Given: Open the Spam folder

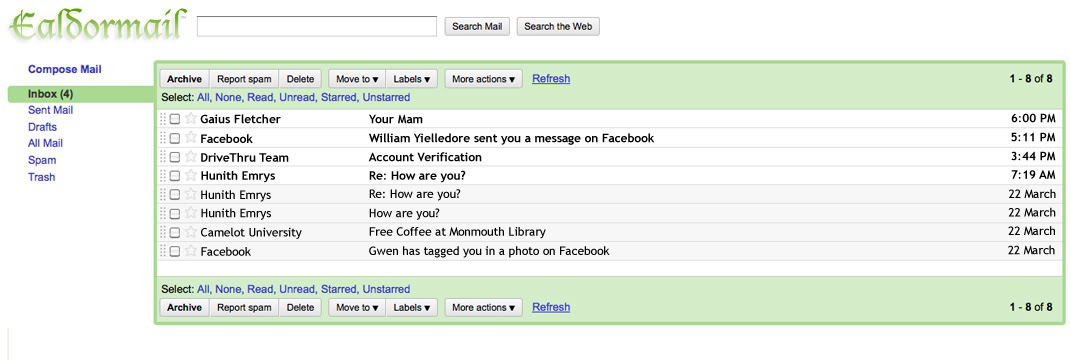Looking at the screenshot, I should point(42,160).
